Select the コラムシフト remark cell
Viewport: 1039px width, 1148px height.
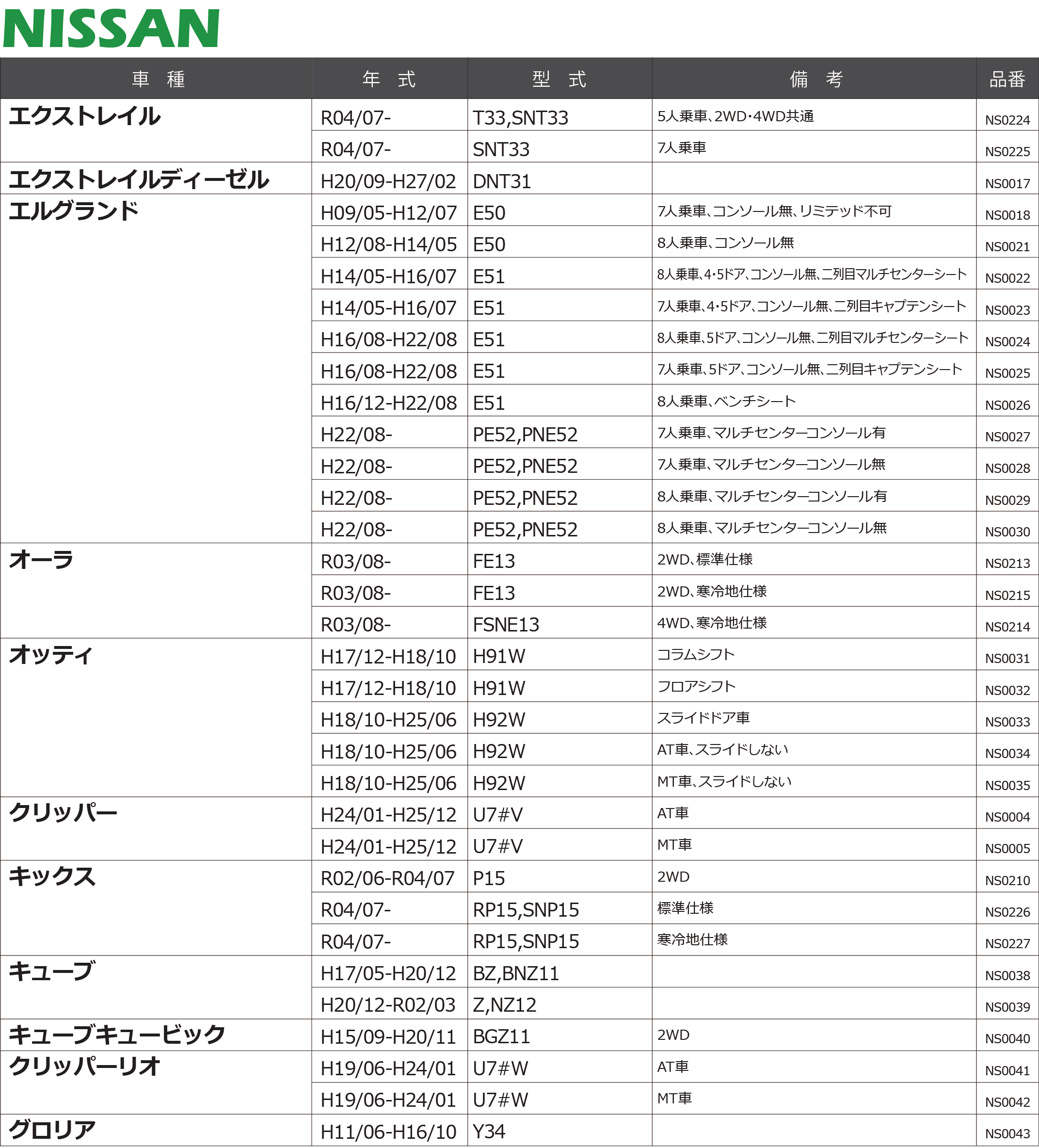[x=696, y=654]
